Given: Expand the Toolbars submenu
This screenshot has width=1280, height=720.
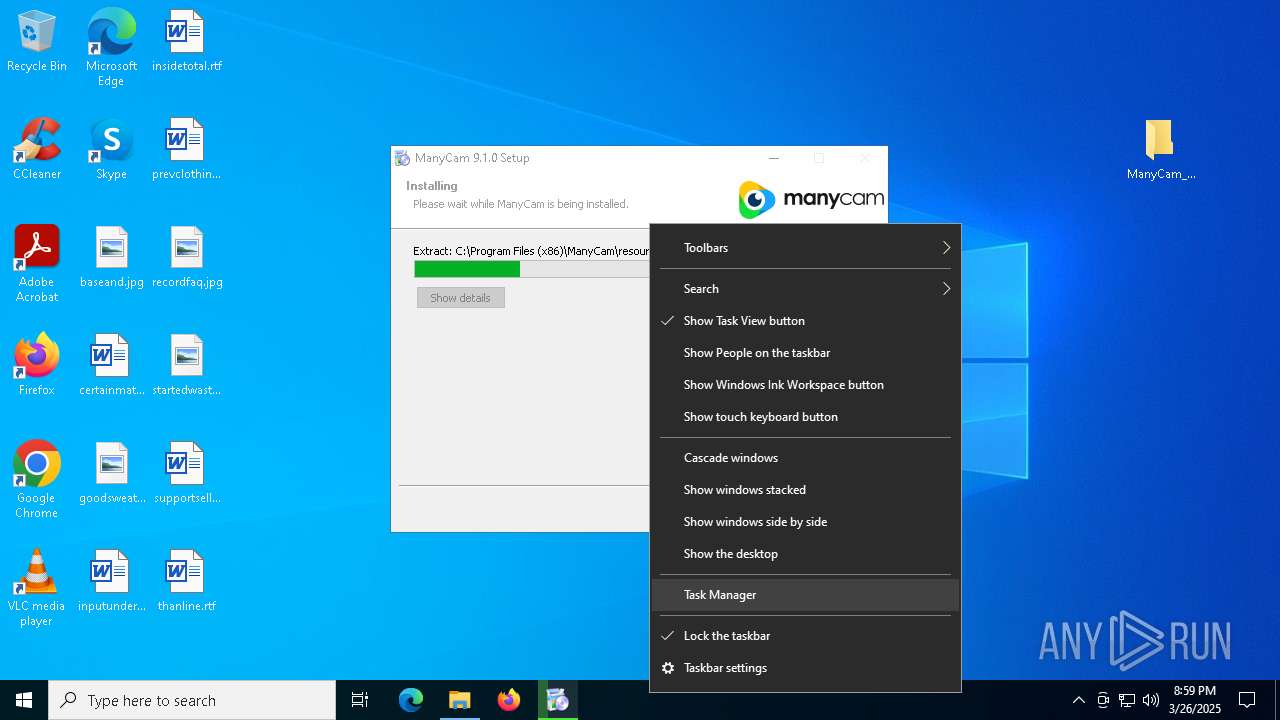Looking at the screenshot, I should [805, 248].
